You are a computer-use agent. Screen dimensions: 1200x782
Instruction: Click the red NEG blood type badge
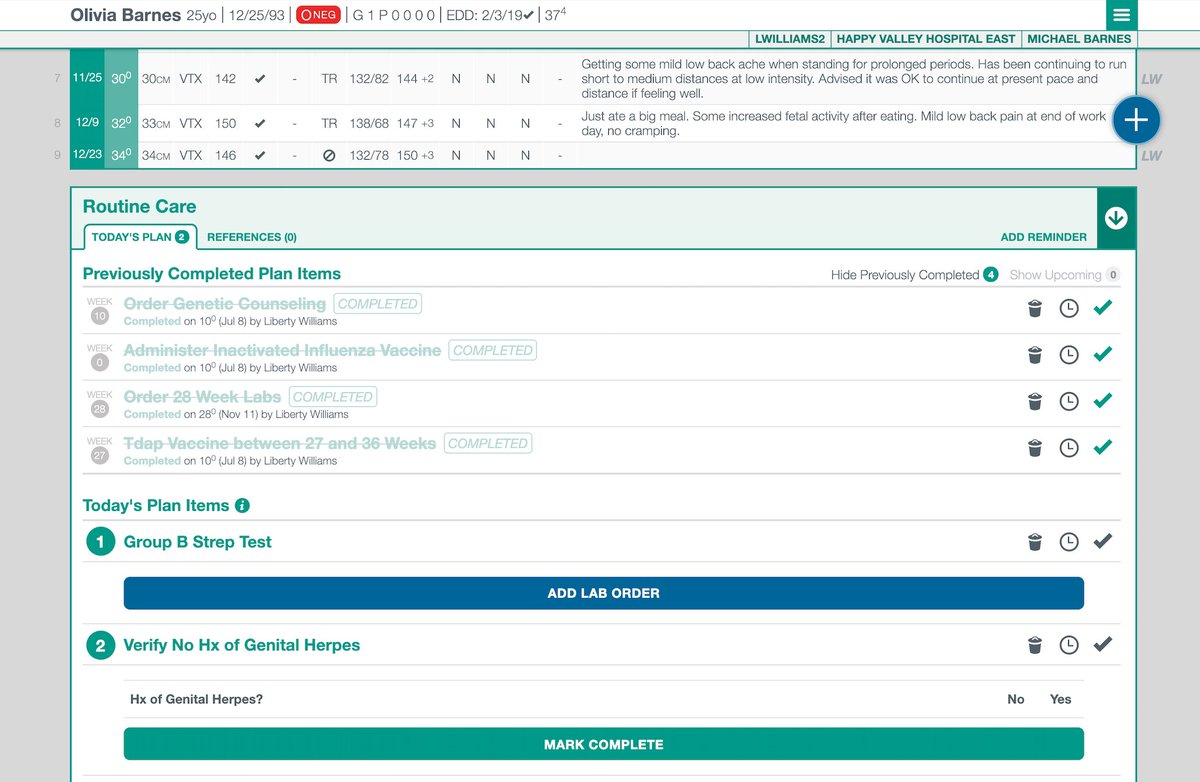(318, 16)
